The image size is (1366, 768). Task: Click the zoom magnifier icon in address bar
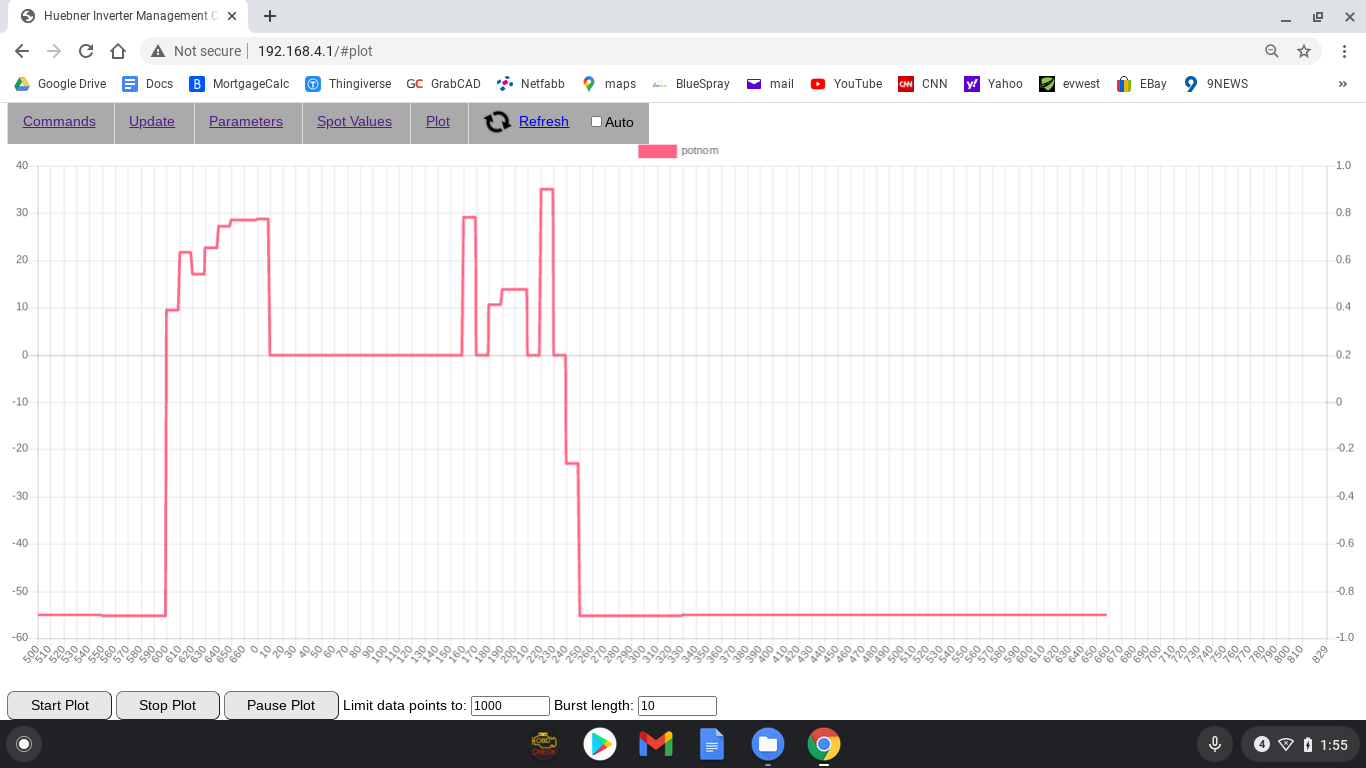1272,51
